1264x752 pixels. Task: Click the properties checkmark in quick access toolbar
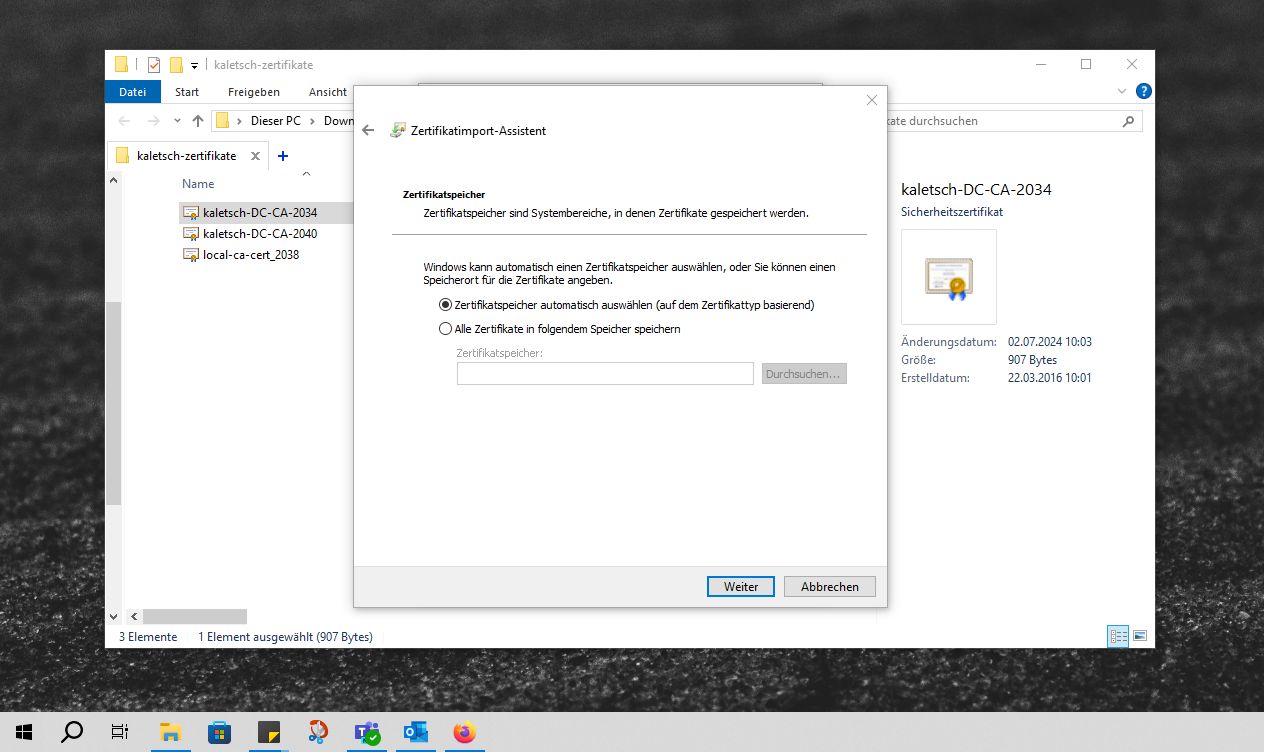click(154, 65)
